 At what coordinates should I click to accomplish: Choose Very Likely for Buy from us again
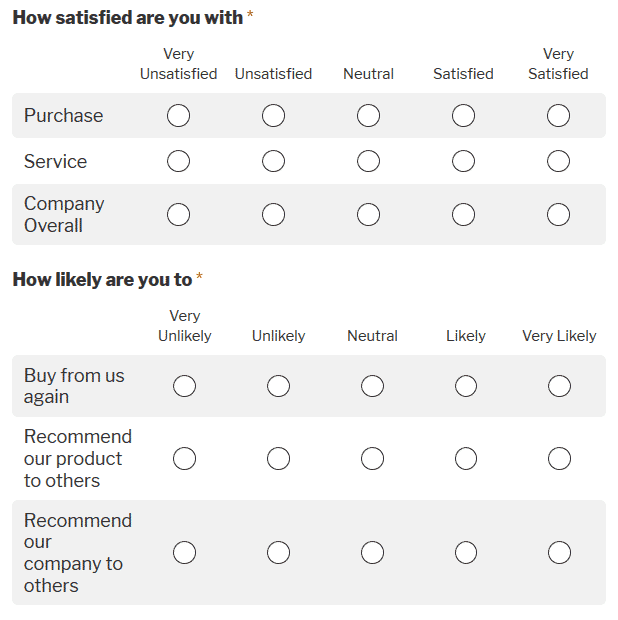559,386
